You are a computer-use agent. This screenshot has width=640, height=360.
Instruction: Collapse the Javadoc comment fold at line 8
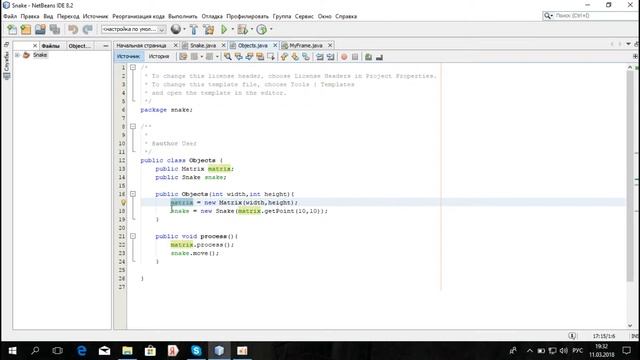tap(133, 127)
